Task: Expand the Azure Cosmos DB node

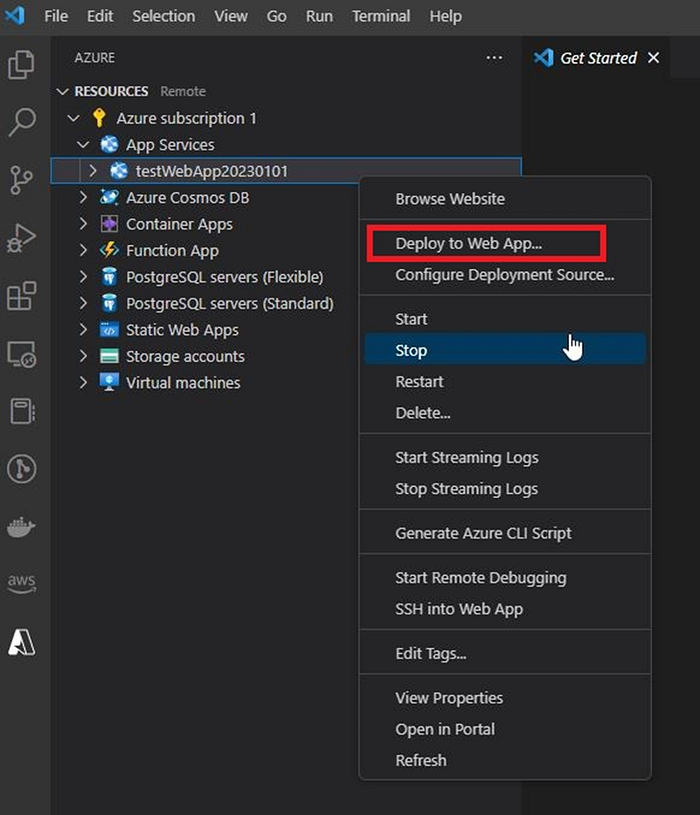Action: click(x=83, y=197)
